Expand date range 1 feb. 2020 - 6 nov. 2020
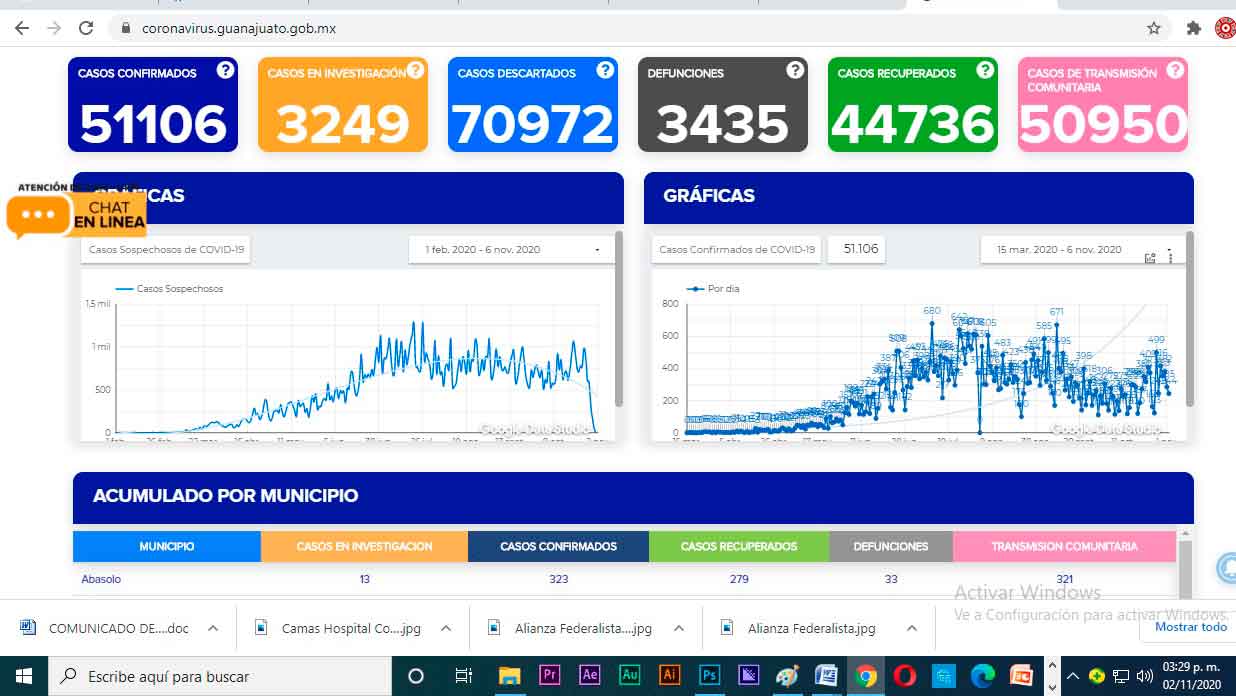The width and height of the screenshot is (1236, 696). point(511,249)
